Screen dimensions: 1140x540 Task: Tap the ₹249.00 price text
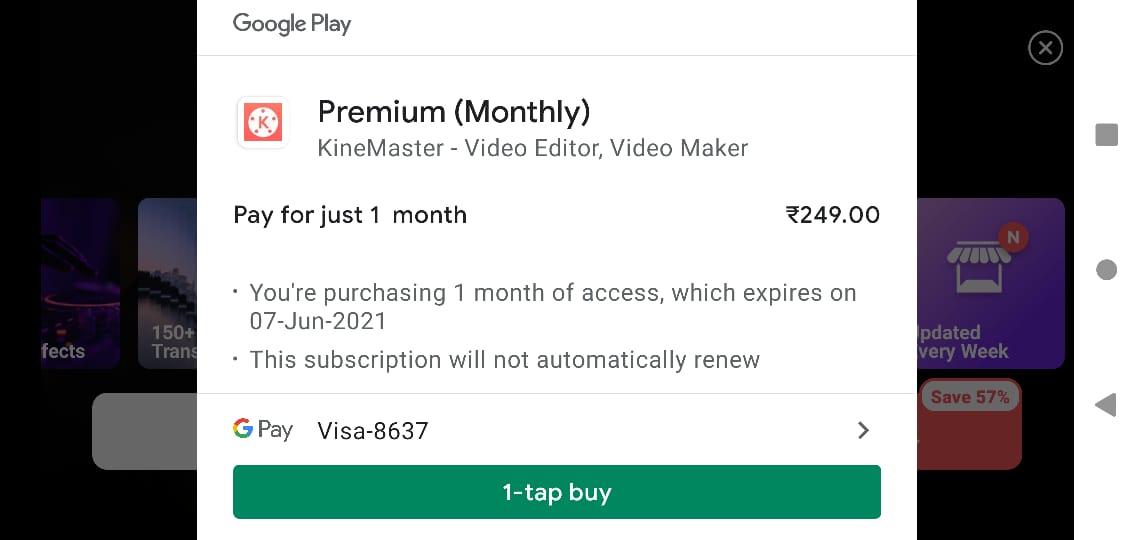[832, 215]
